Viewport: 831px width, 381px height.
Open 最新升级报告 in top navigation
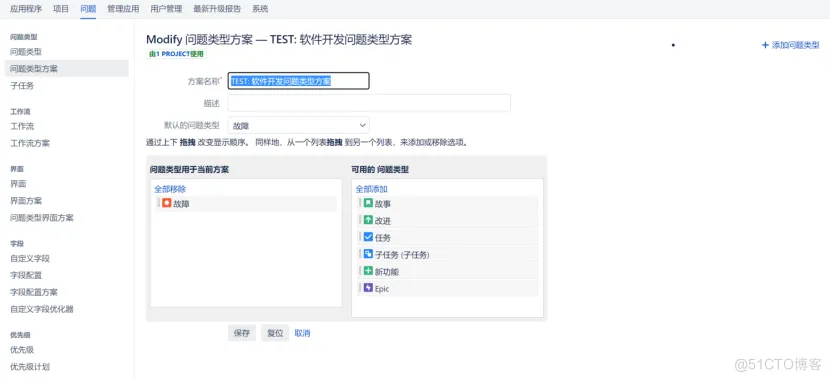click(x=217, y=8)
